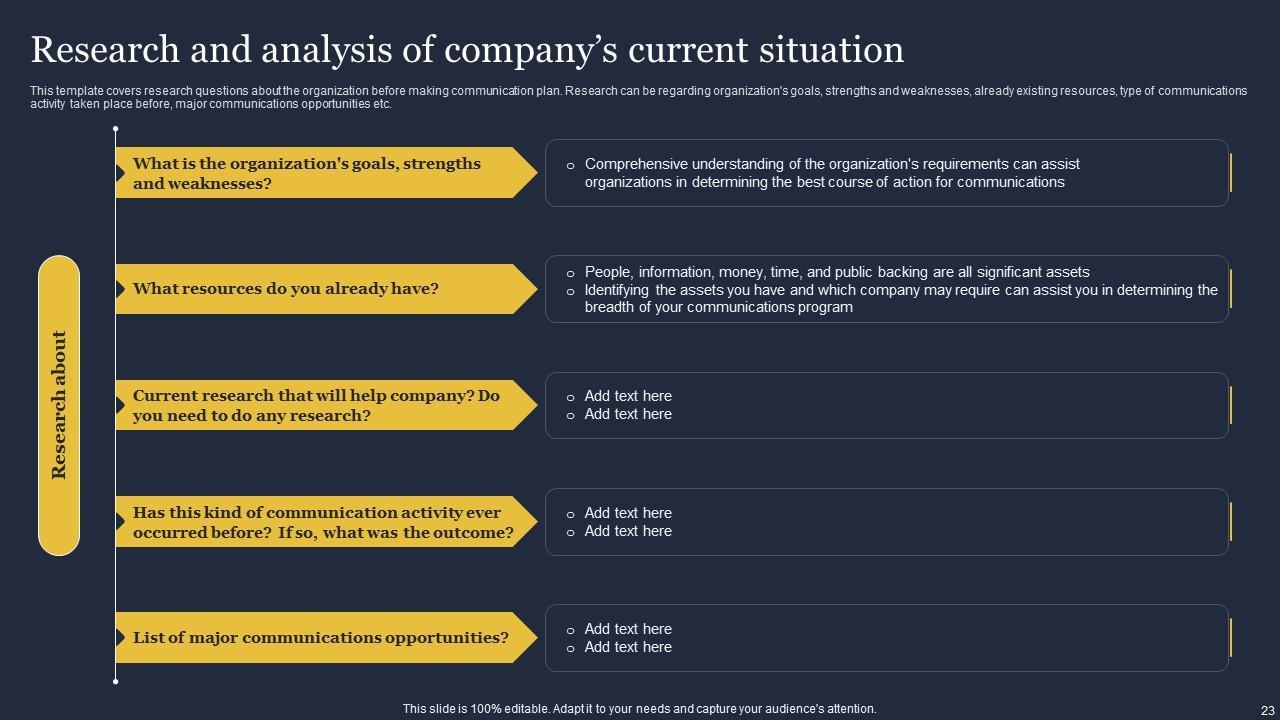
Task: Click first "Add text here" beside current research question
Action: tap(628, 396)
